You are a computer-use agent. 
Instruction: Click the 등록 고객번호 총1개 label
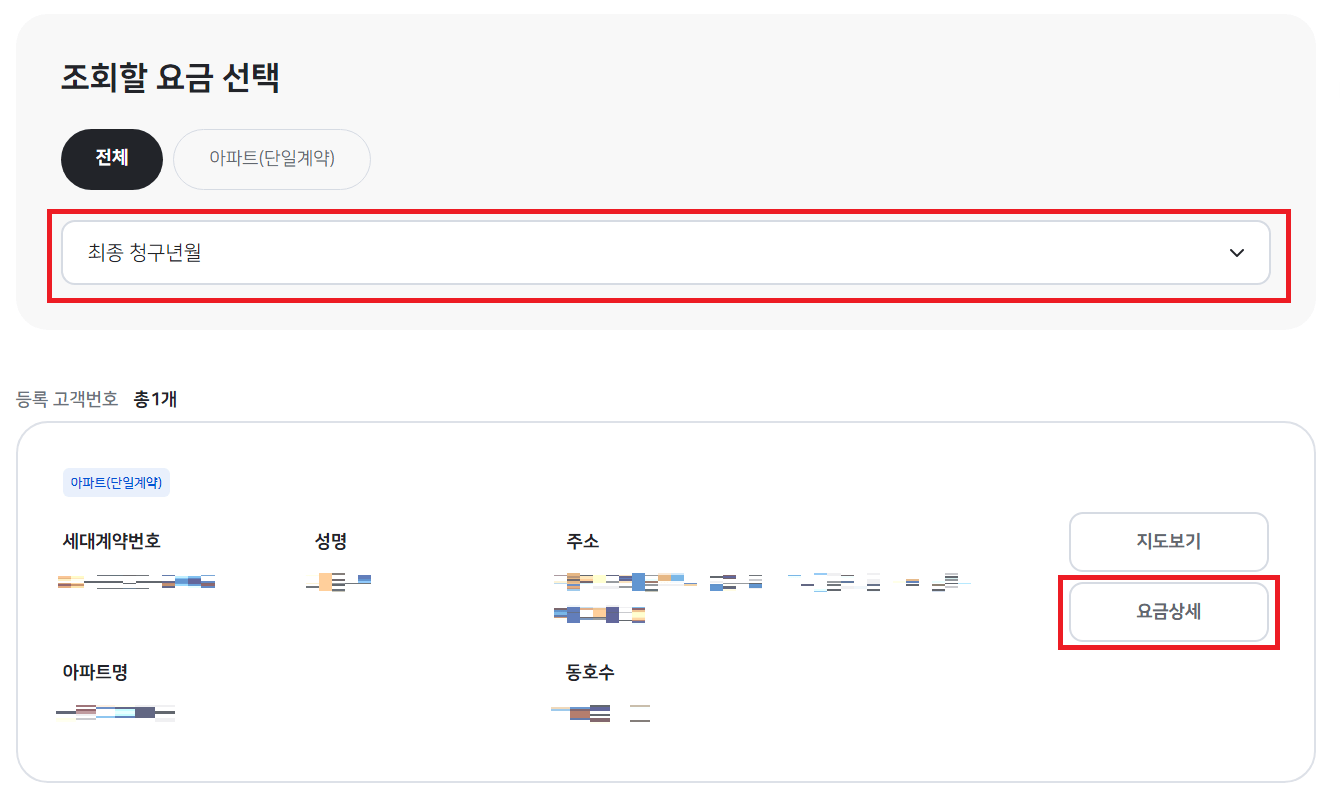tap(100, 397)
